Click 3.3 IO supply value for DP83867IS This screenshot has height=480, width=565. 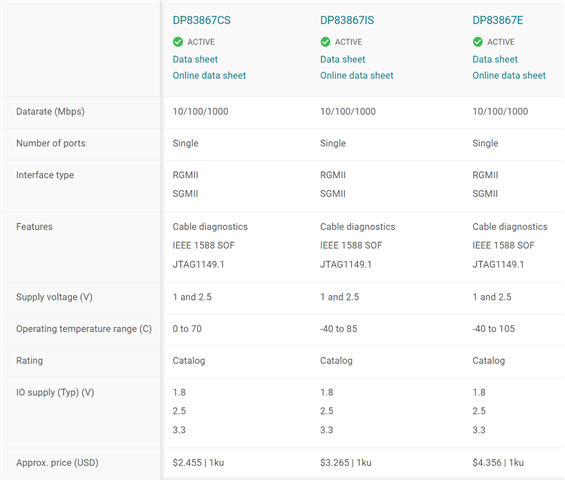point(326,430)
